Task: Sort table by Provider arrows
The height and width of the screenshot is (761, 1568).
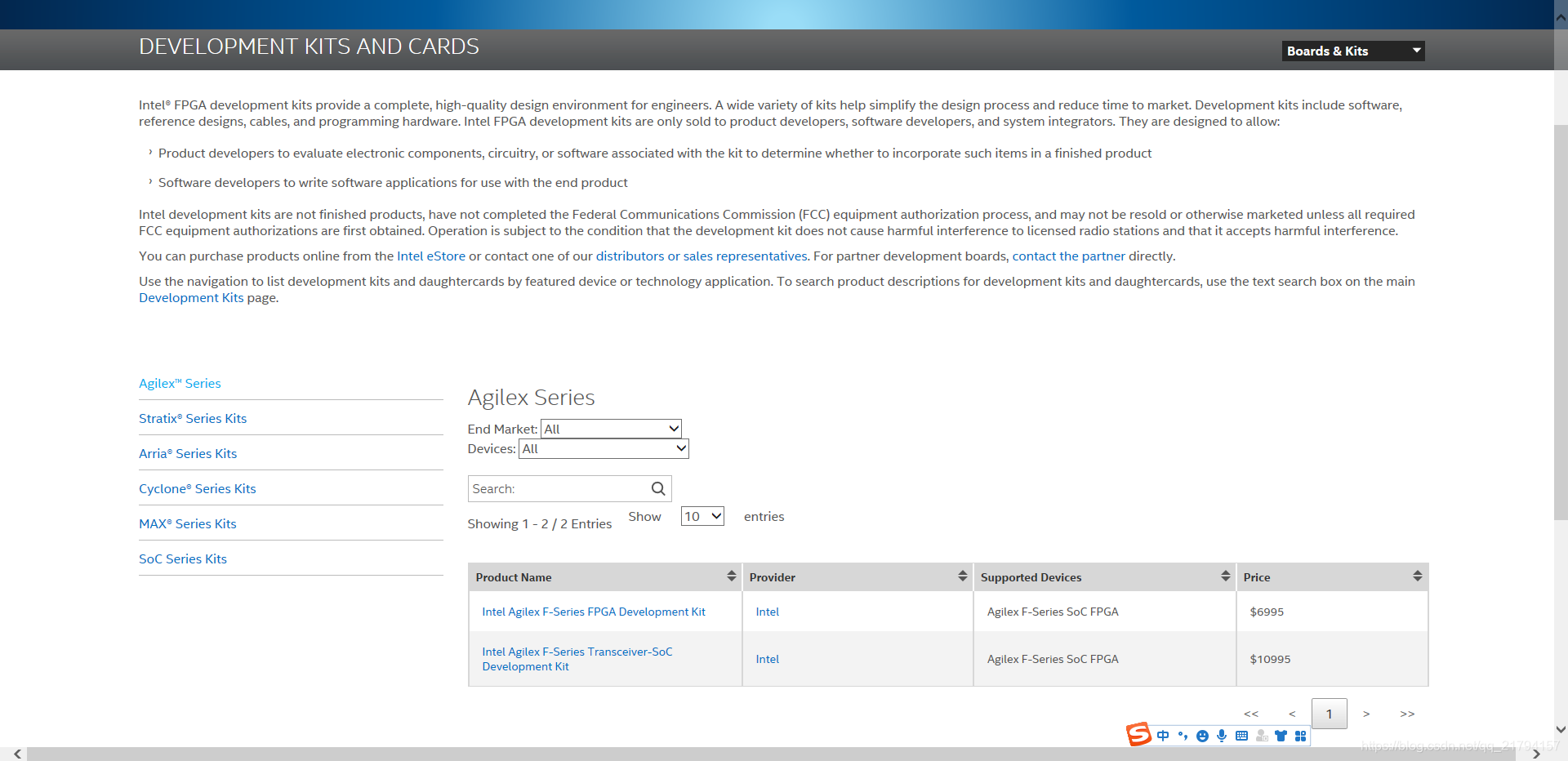Action: click(x=963, y=576)
